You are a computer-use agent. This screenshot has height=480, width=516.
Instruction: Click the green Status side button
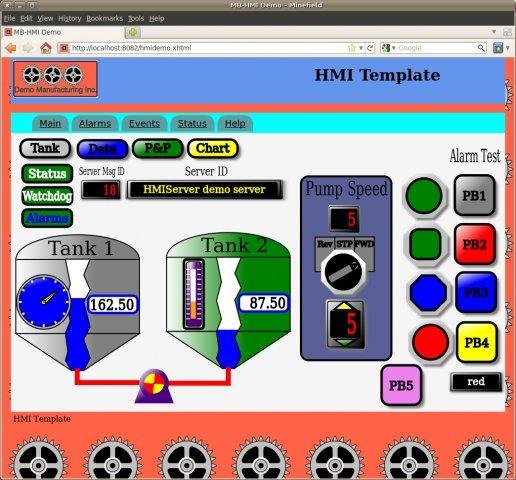47,173
